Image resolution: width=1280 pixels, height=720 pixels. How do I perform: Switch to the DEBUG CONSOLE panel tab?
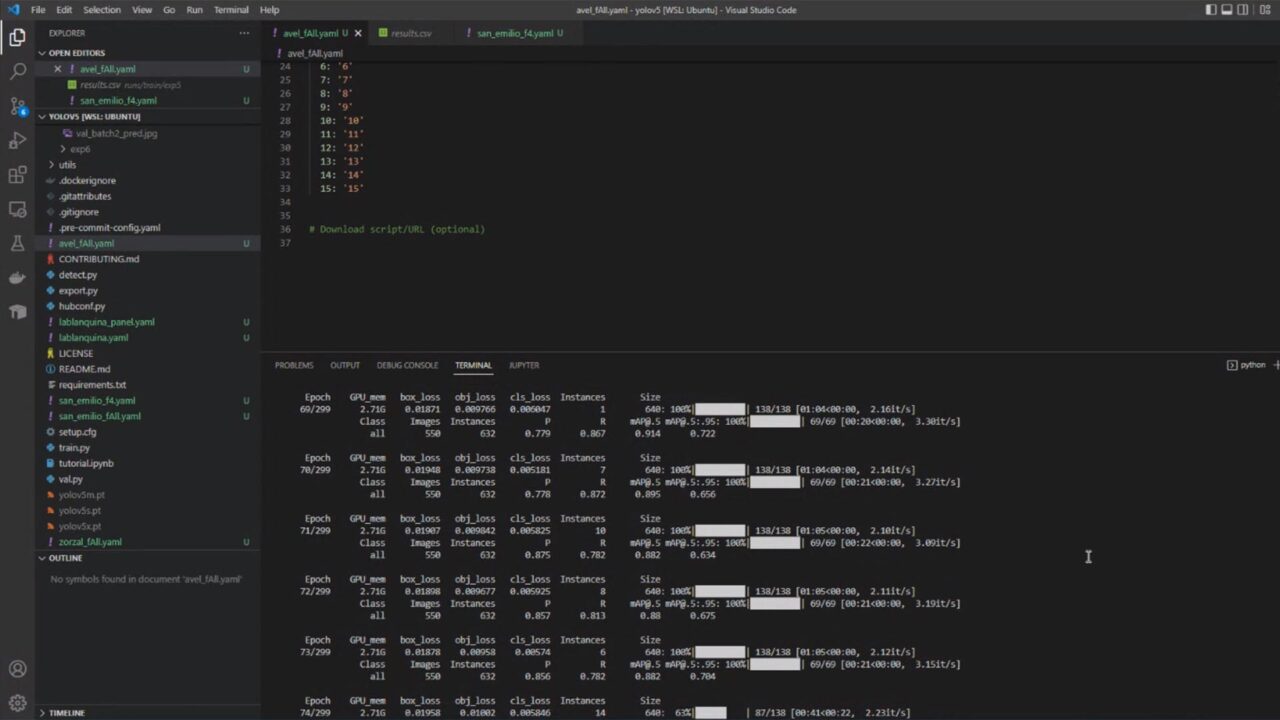coord(407,365)
